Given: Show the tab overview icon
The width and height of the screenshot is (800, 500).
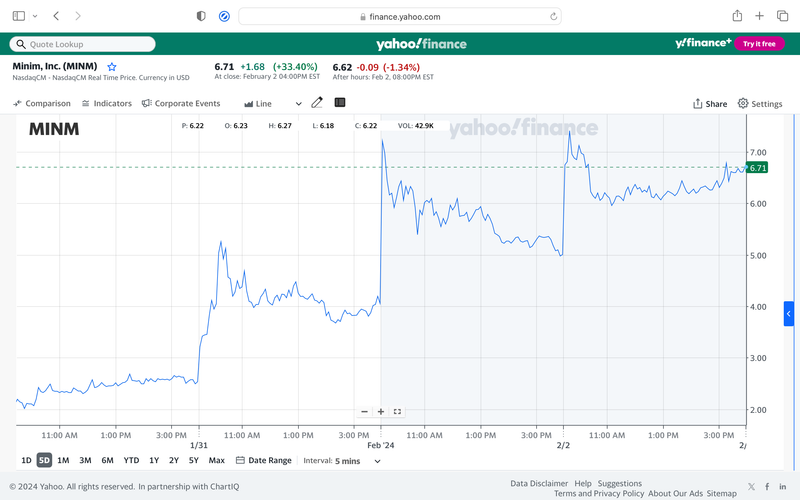Looking at the screenshot, I should pos(782,16).
